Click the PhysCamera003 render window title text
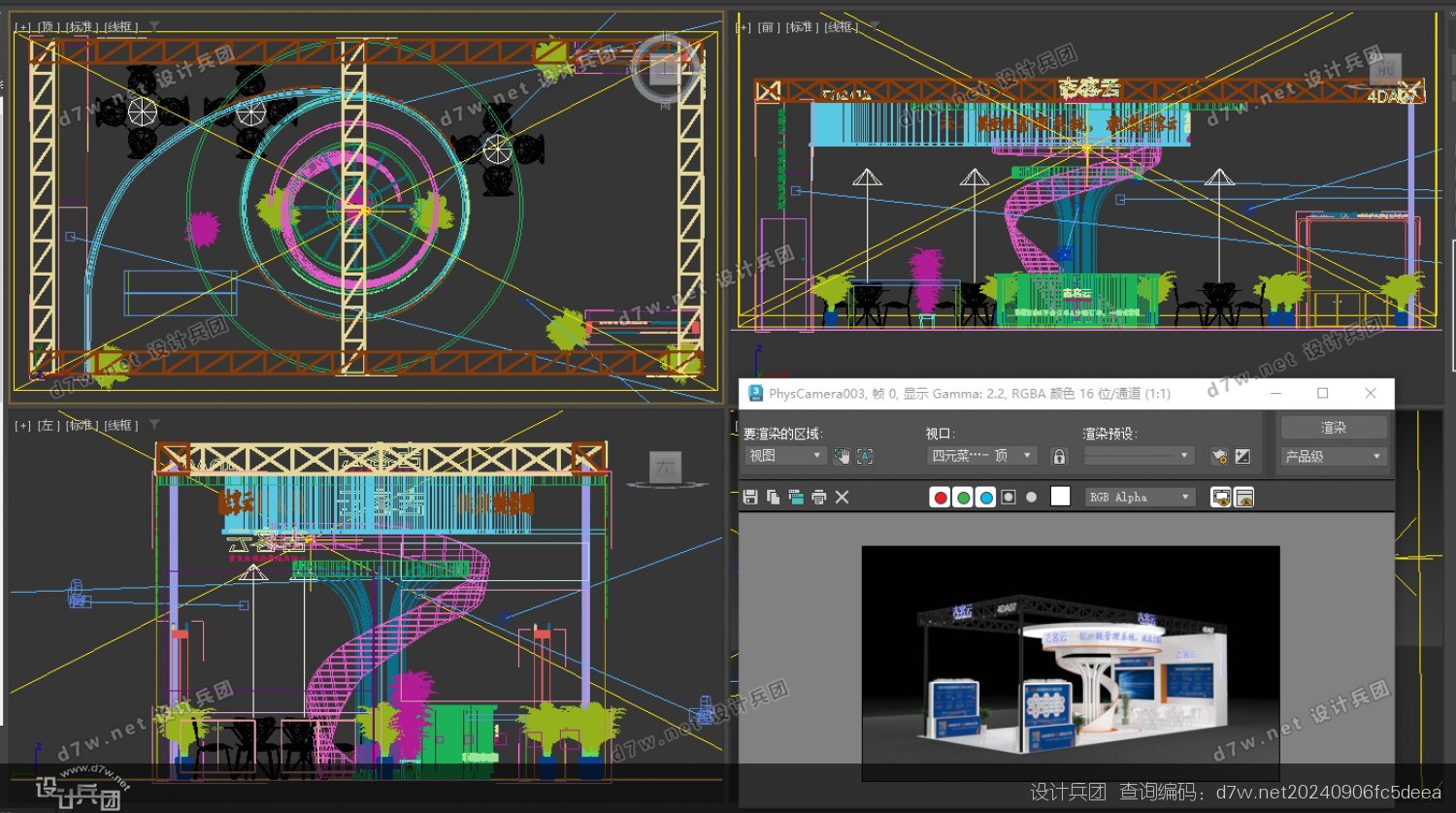 pyautogui.click(x=970, y=394)
